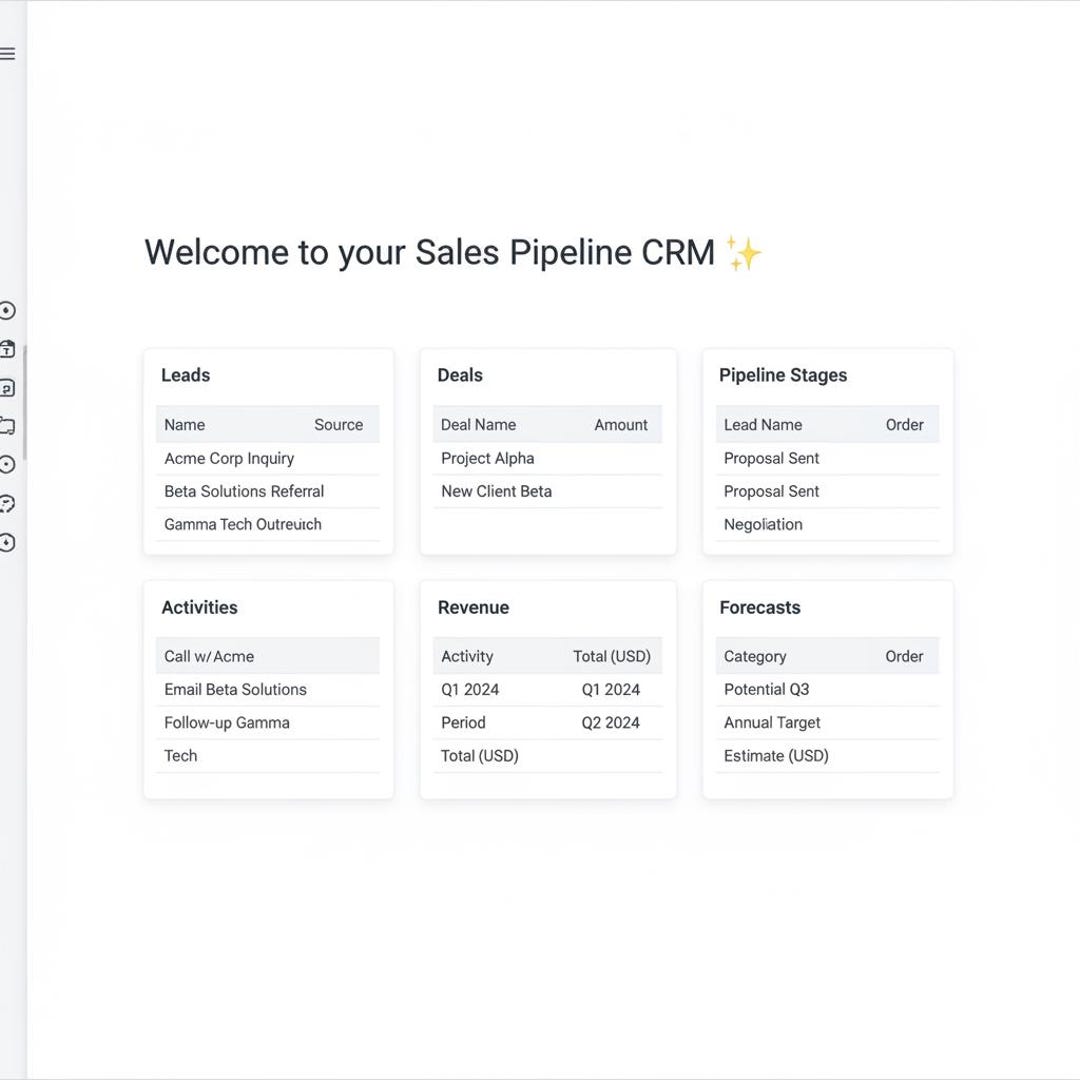Click the sidebar circle-dot icon above T box
1080x1080 pixels.
point(7,311)
